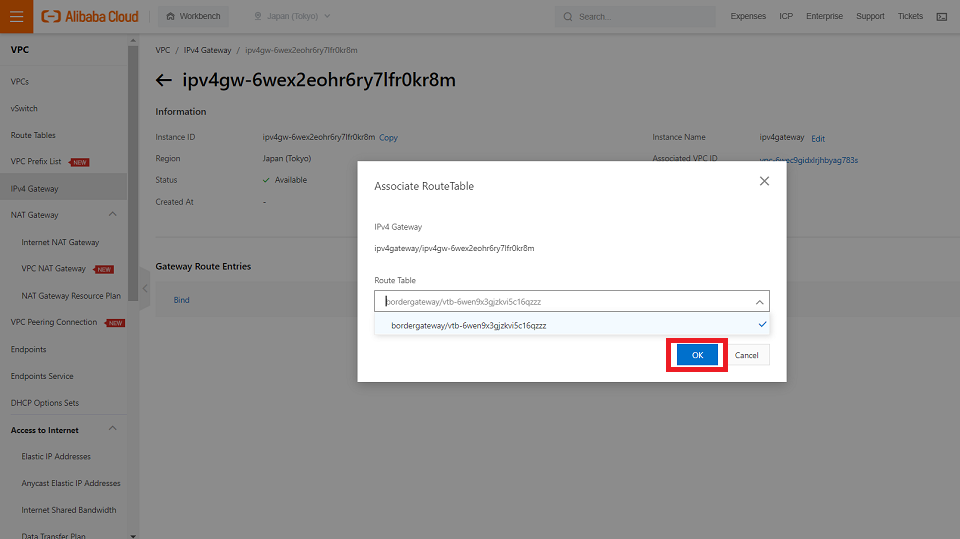
Task: Open the Enterprise menu
Action: tap(824, 17)
